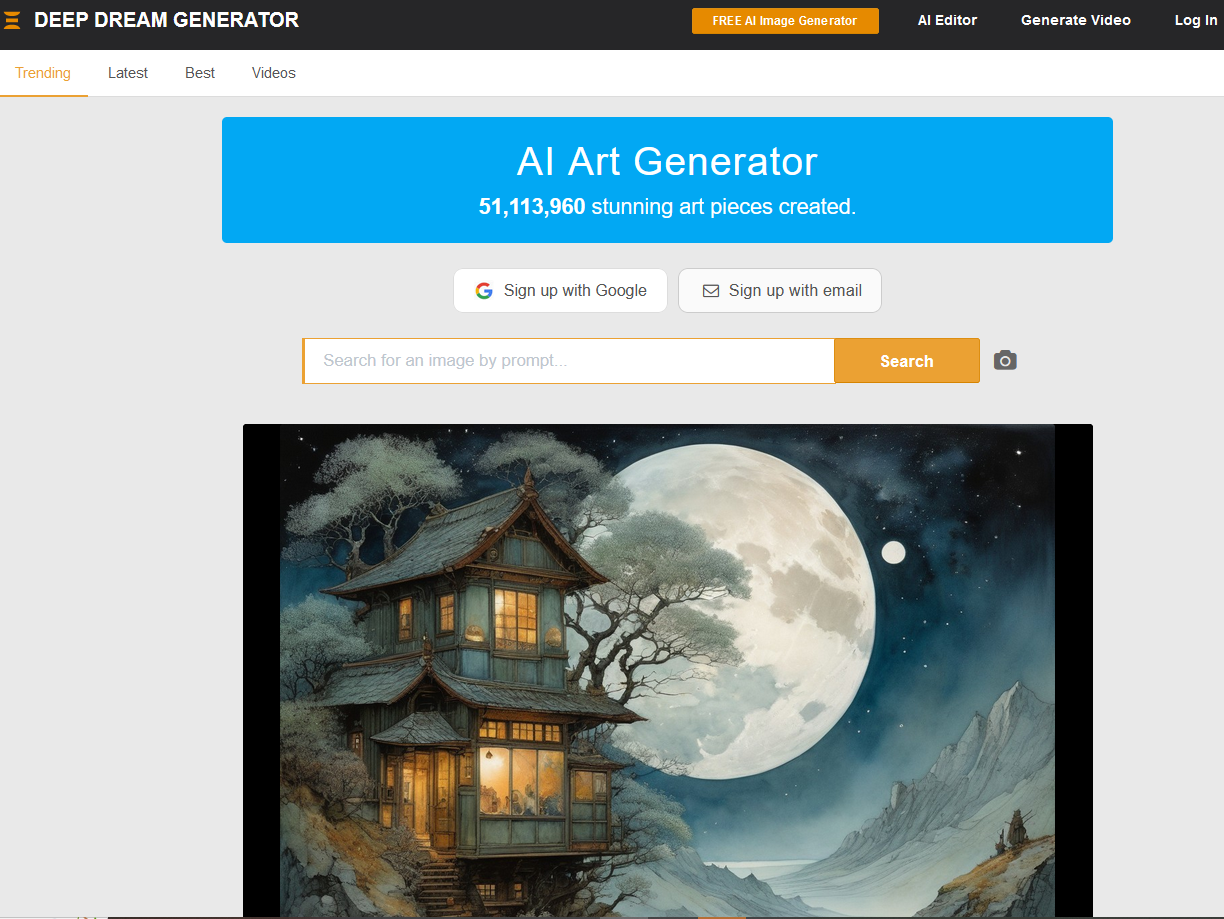Select the Best tab
The image size is (1224, 919).
[x=200, y=73]
